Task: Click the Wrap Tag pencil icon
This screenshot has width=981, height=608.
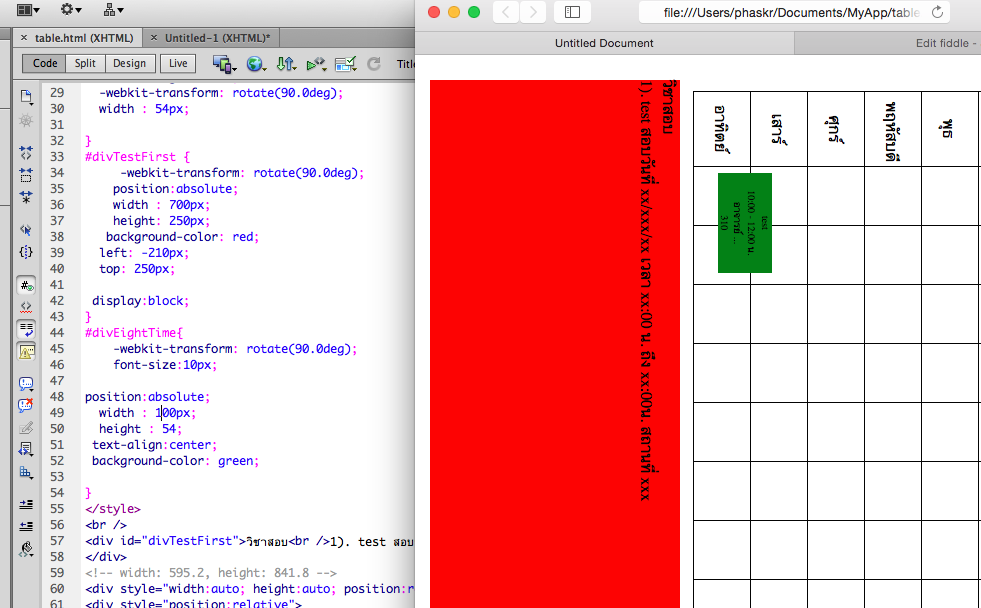Action: tap(26, 428)
